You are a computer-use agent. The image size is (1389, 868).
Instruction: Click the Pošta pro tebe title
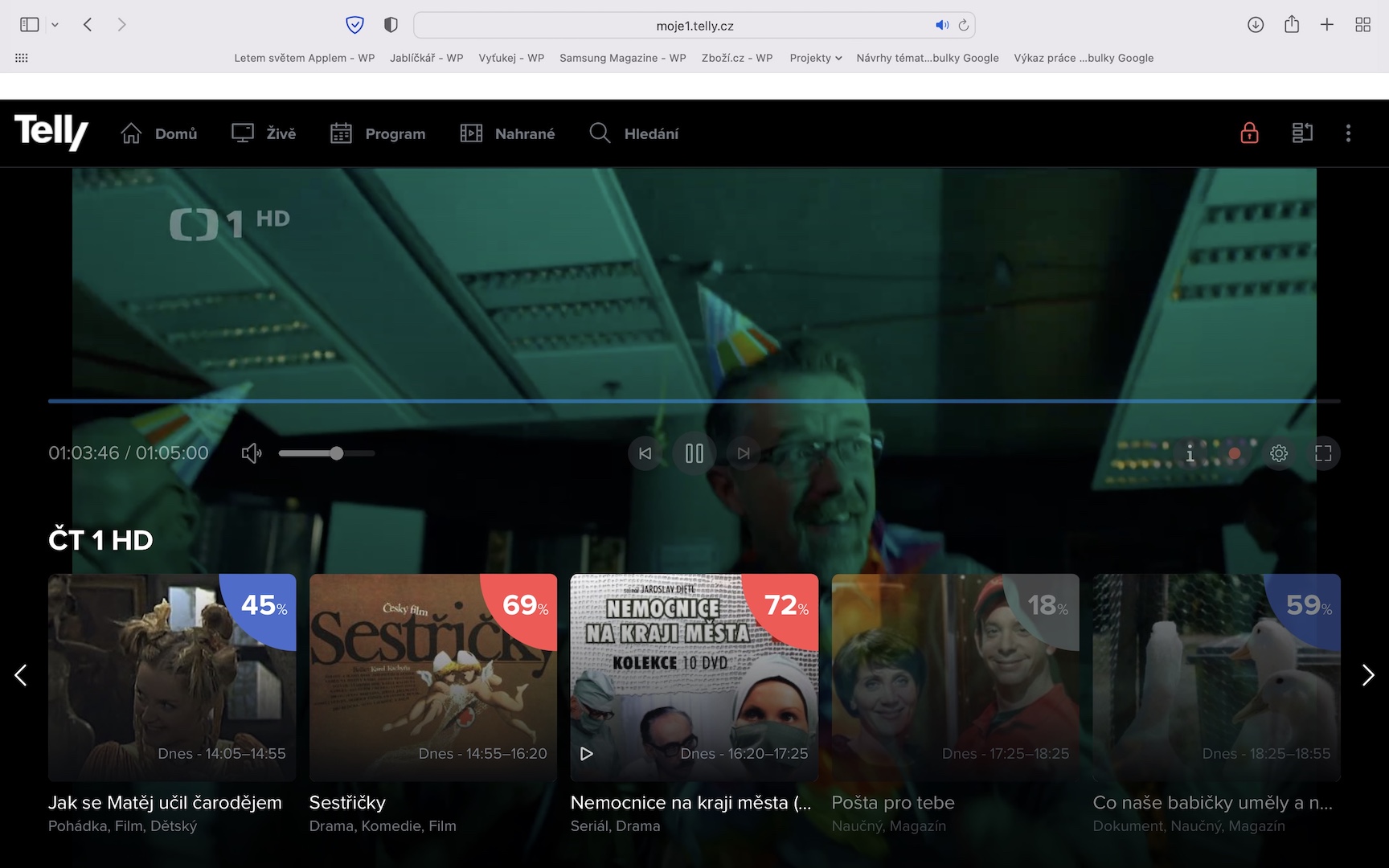coord(893,802)
